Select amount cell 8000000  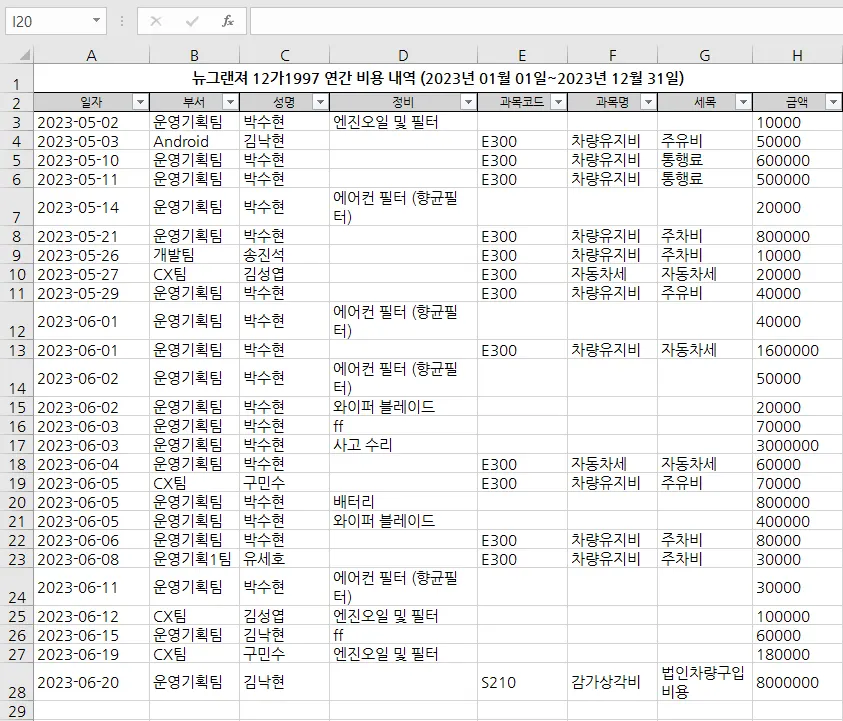click(797, 682)
